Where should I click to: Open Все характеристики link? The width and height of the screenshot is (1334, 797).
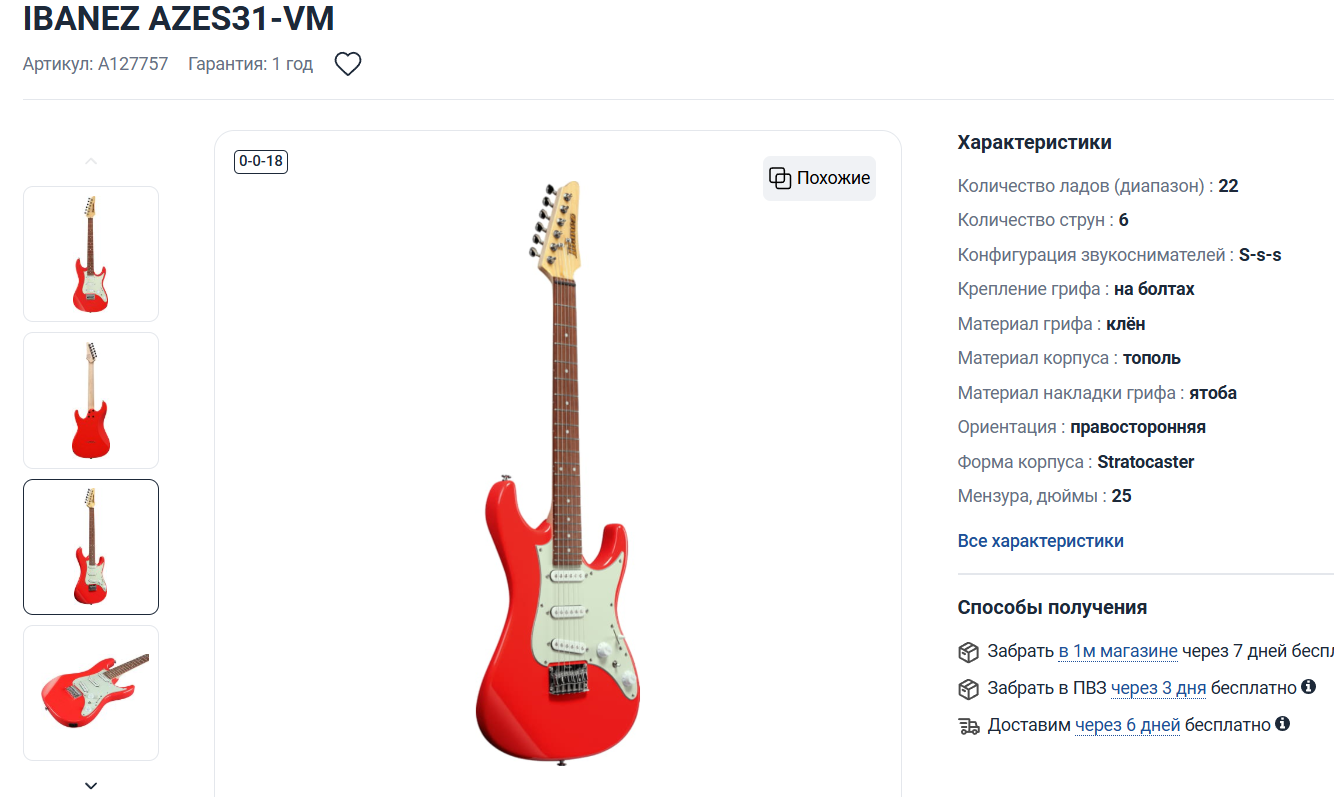[x=1041, y=541]
